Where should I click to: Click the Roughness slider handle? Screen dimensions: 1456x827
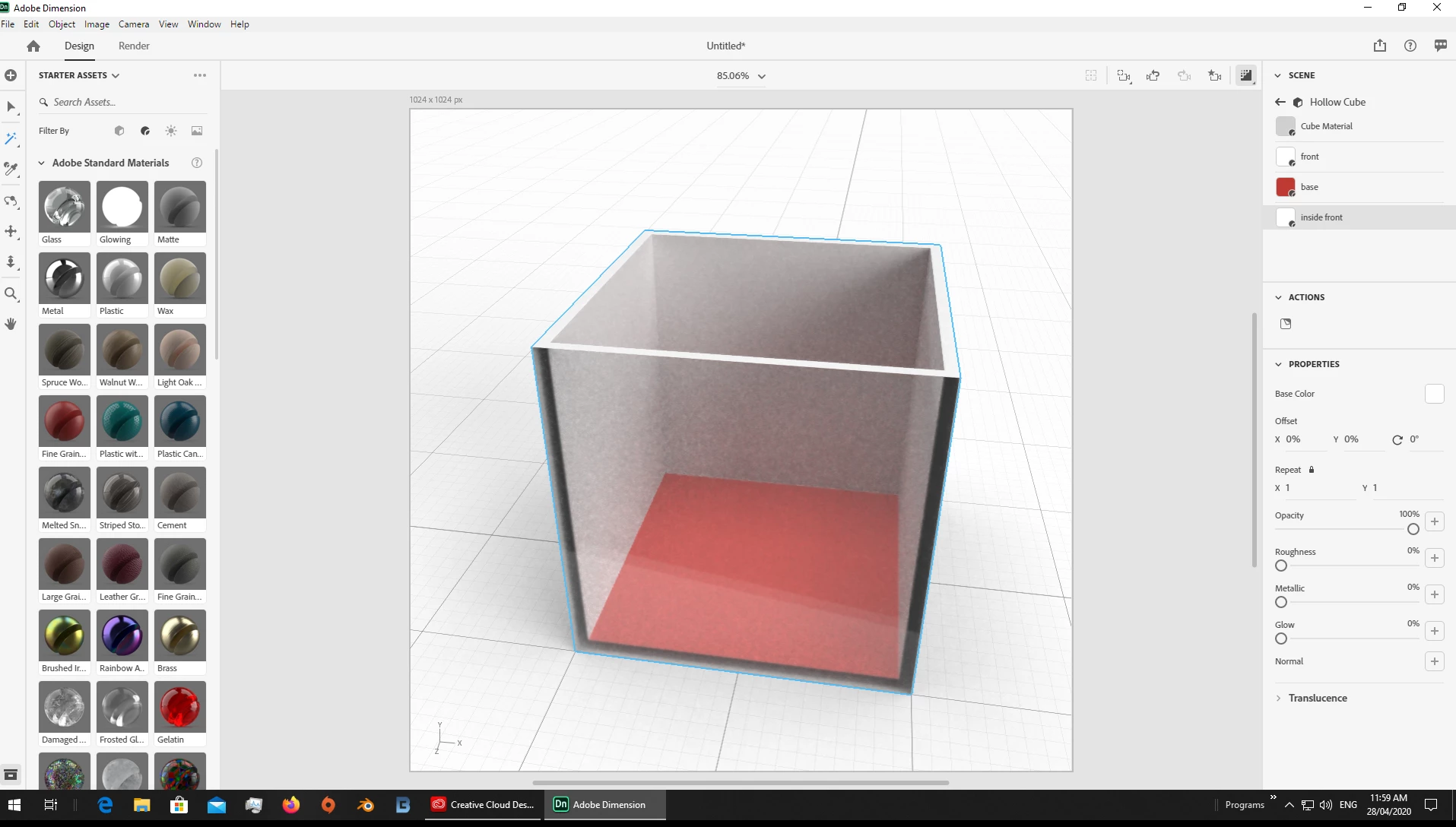1281,566
